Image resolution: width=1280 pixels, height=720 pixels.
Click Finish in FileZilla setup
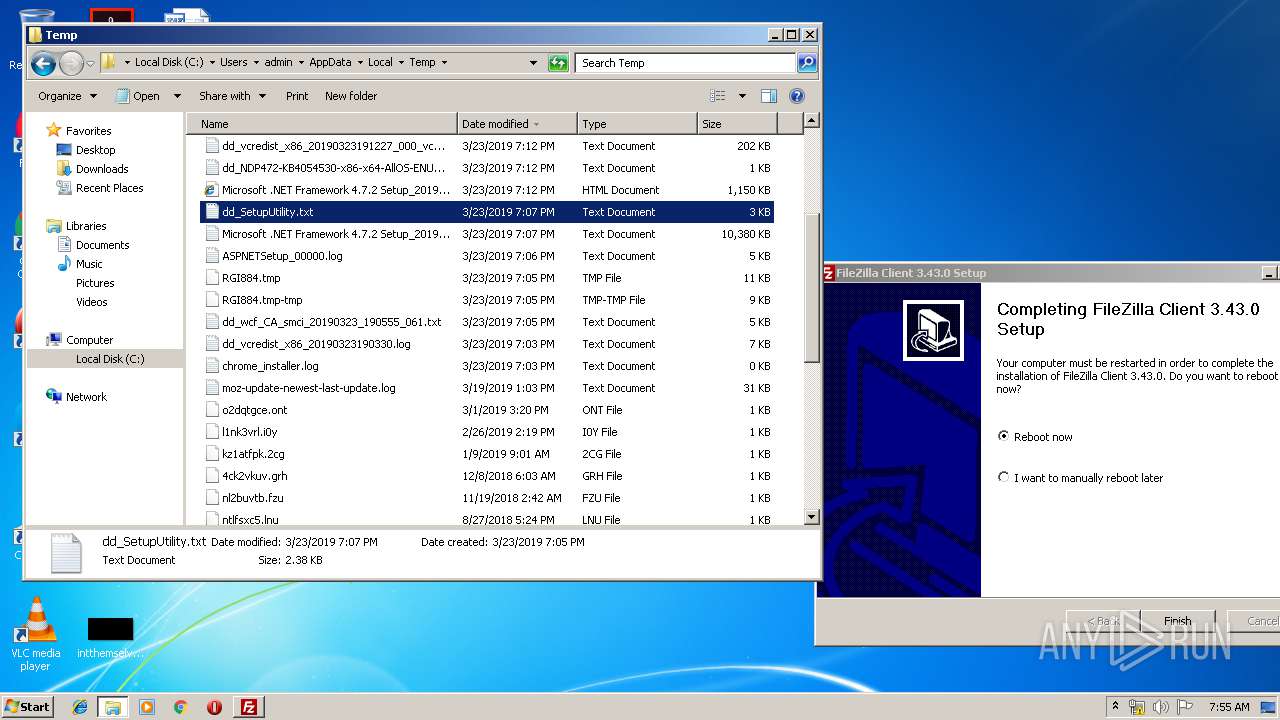pos(1177,621)
